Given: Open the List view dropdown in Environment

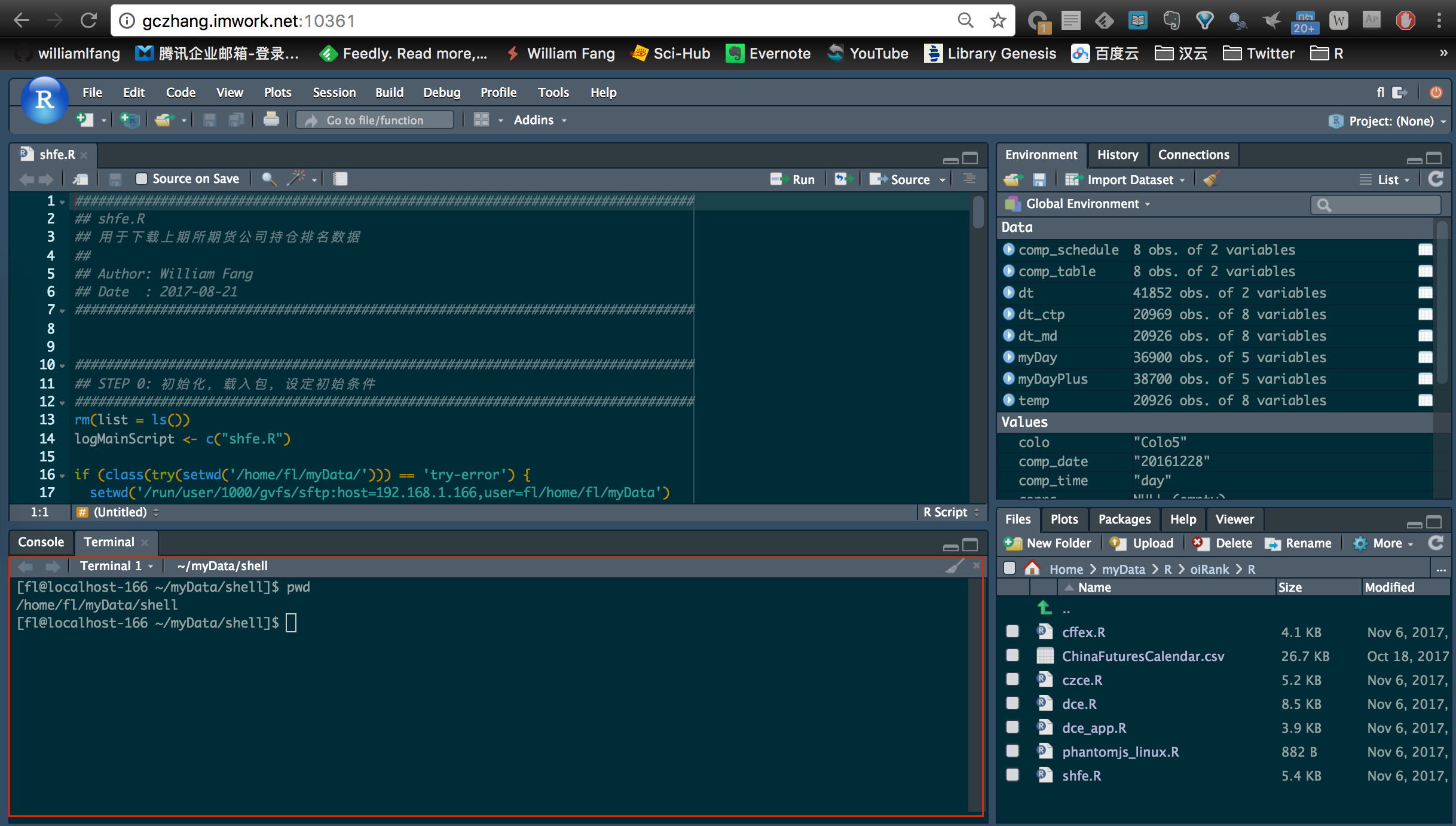Looking at the screenshot, I should click(1384, 180).
